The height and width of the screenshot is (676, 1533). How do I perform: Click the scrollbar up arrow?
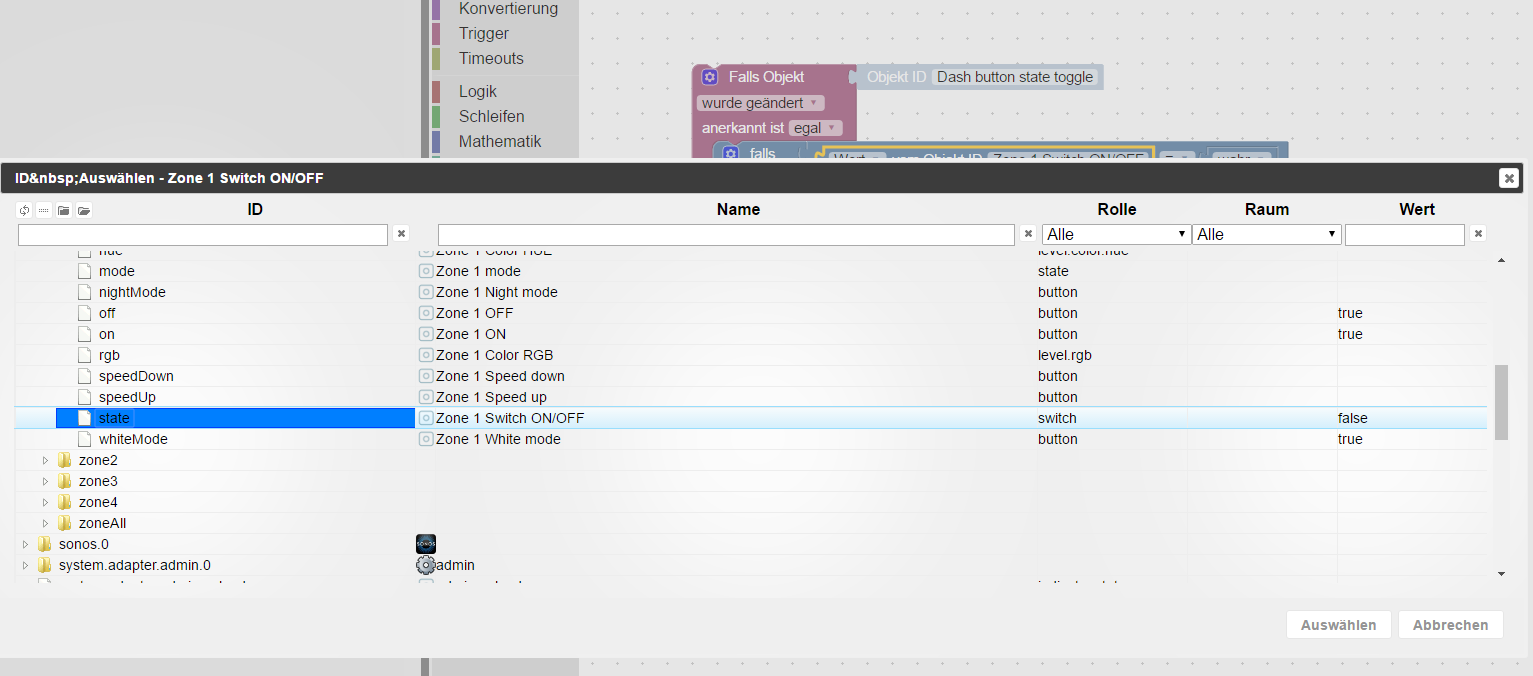tap(1501, 261)
